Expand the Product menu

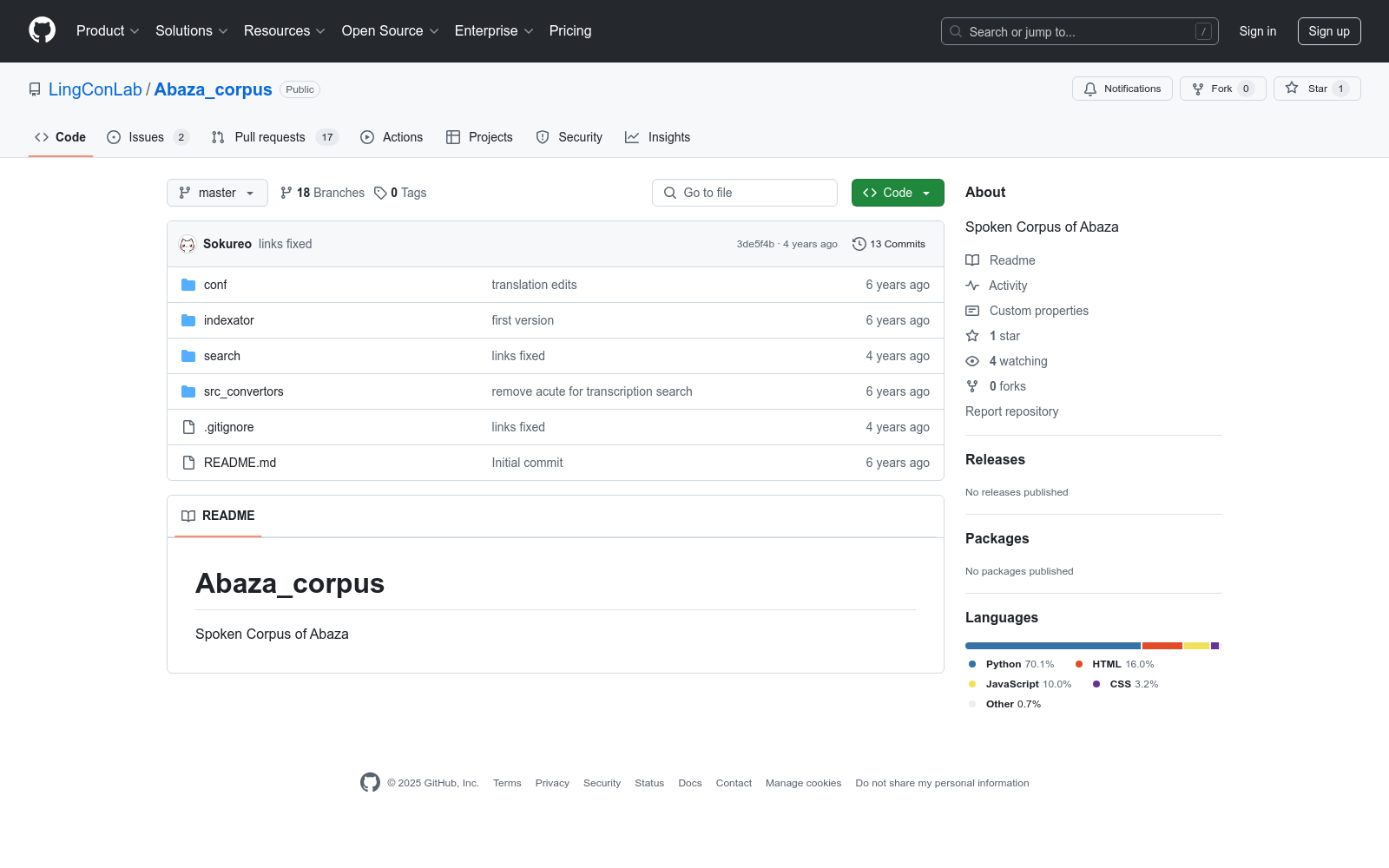tap(108, 31)
